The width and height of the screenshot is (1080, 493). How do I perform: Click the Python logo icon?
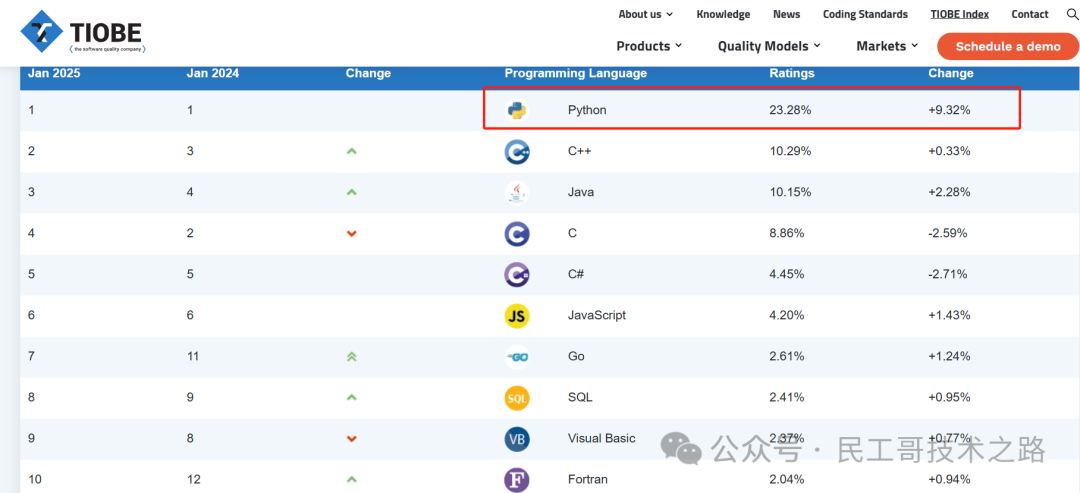517,109
